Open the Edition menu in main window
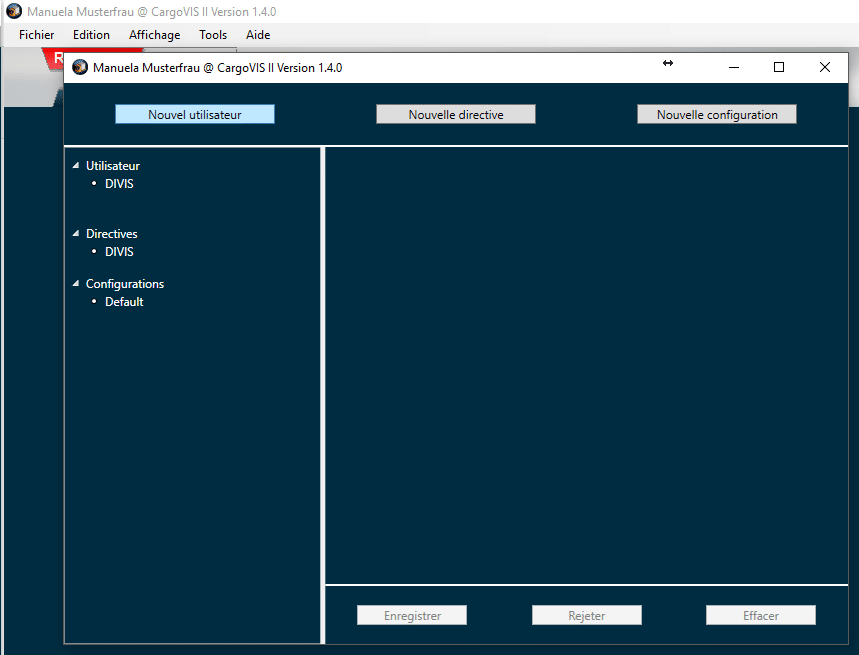Image resolution: width=859 pixels, height=655 pixels. [91, 35]
